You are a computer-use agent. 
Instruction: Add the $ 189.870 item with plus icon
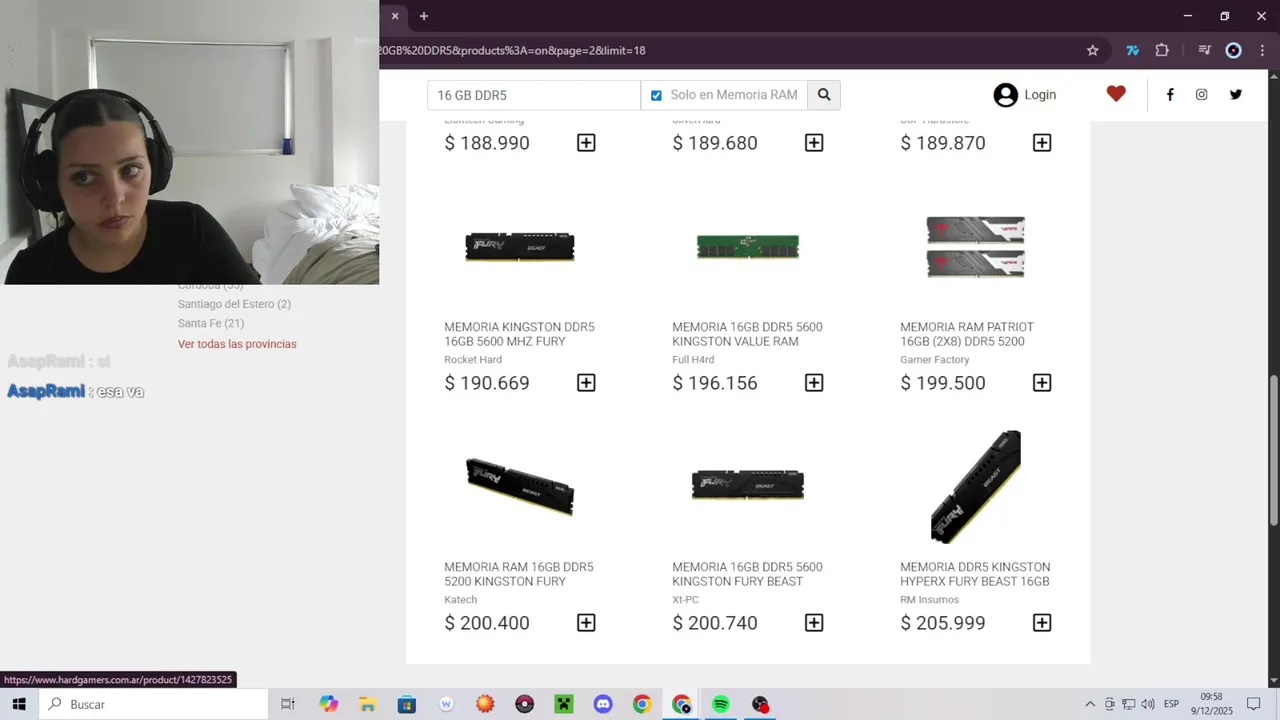tap(1042, 143)
